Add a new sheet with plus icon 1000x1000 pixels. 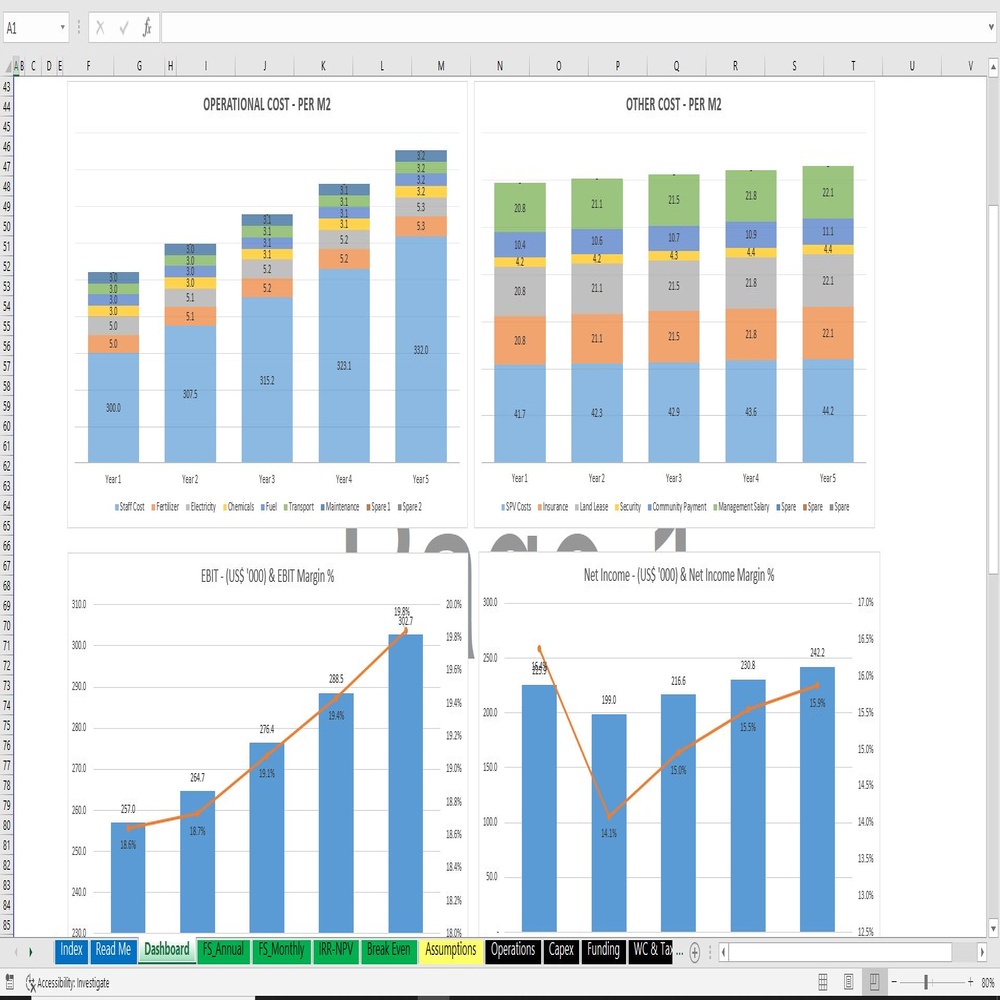pyautogui.click(x=695, y=952)
